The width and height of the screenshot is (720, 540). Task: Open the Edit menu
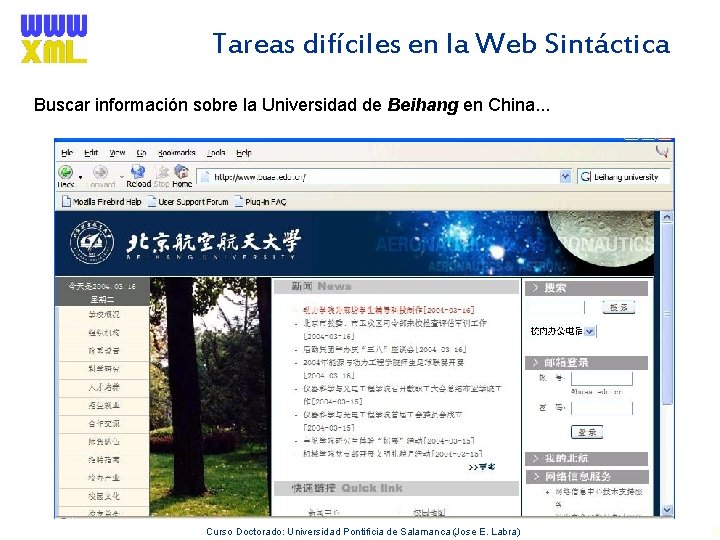pyautogui.click(x=91, y=152)
